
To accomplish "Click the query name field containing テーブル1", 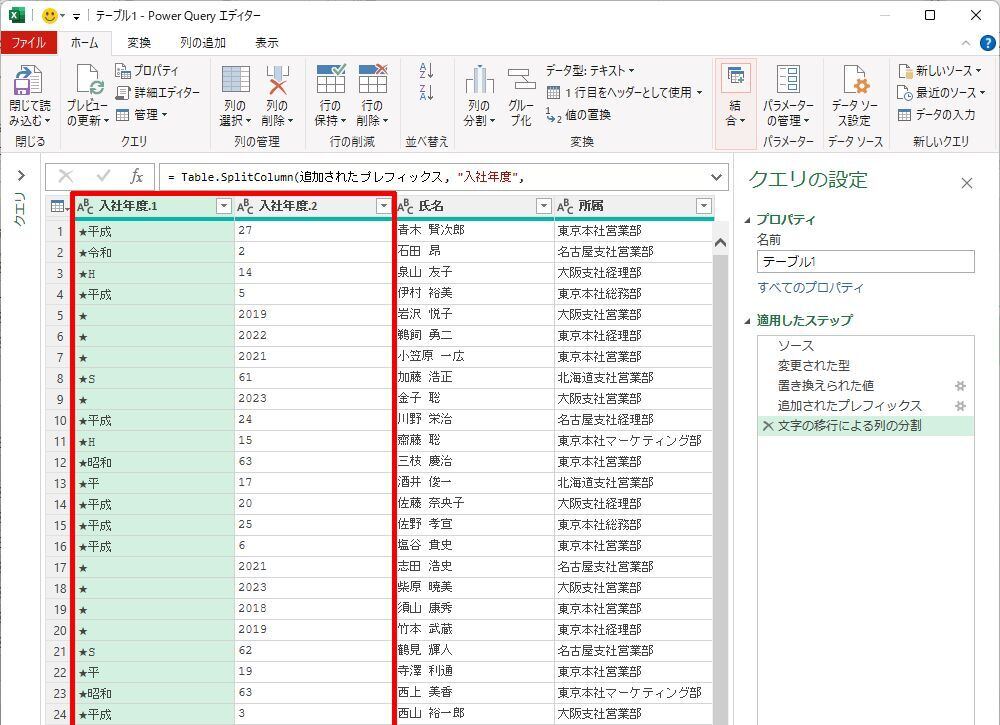I will pos(865,262).
